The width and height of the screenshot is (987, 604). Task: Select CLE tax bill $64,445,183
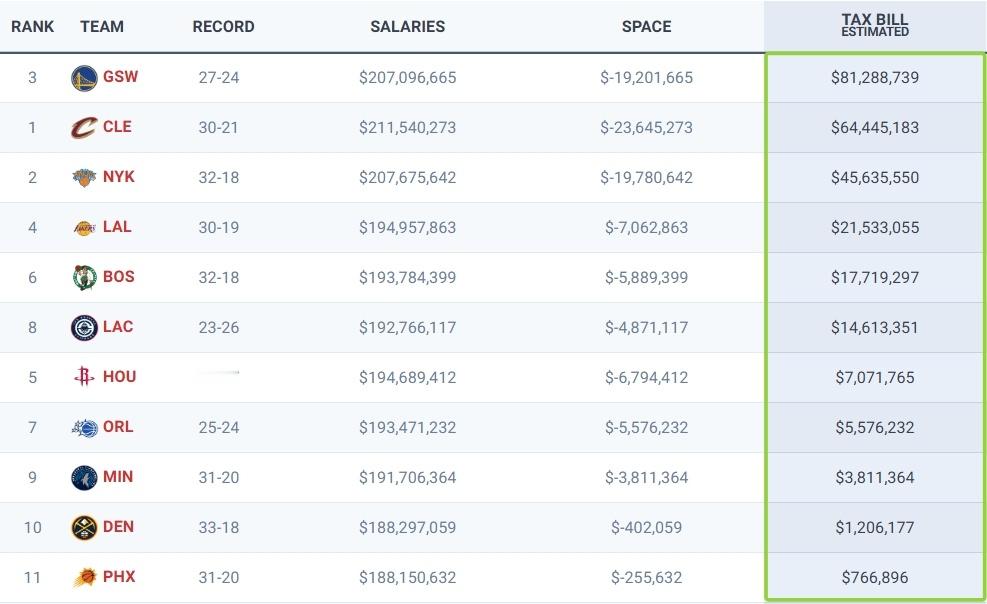pyautogui.click(x=875, y=128)
